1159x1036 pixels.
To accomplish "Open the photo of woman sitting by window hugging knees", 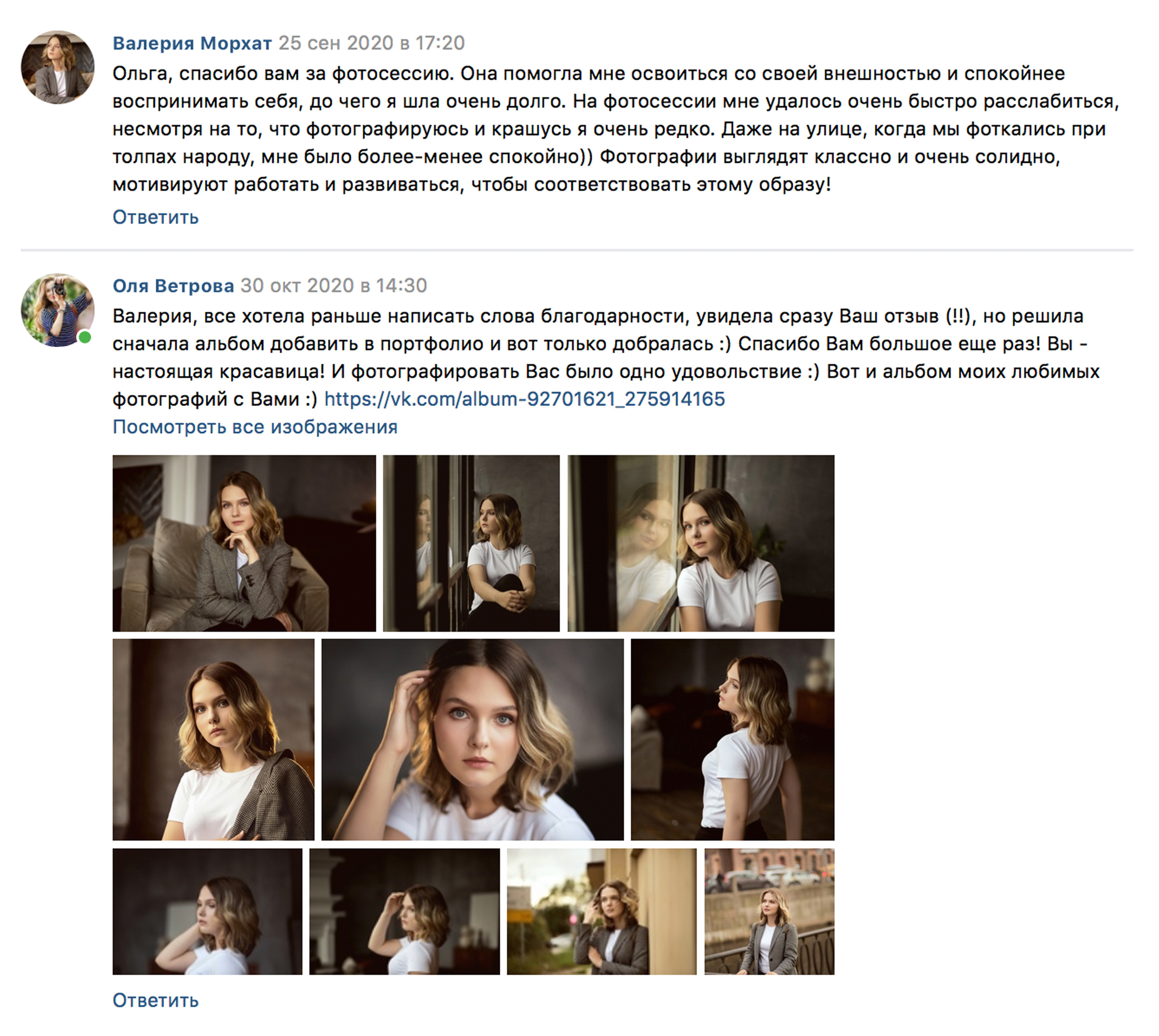I will [471, 543].
